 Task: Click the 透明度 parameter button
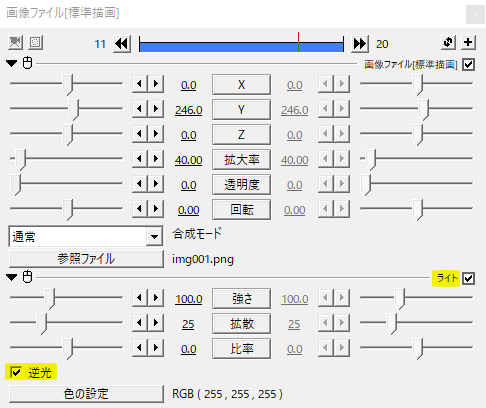point(241,185)
